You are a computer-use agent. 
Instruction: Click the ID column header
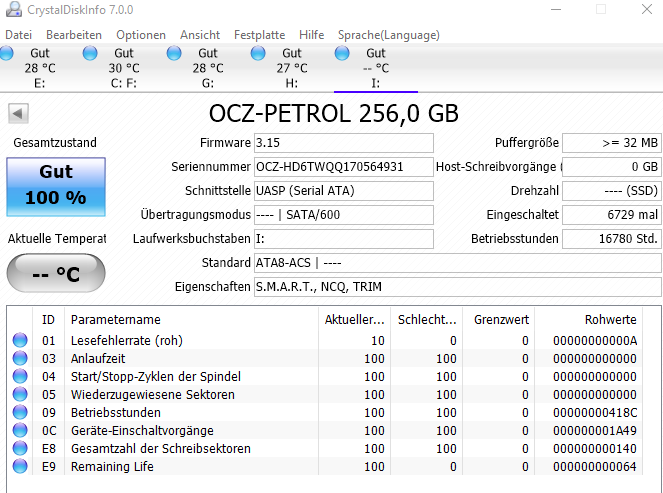click(48, 320)
